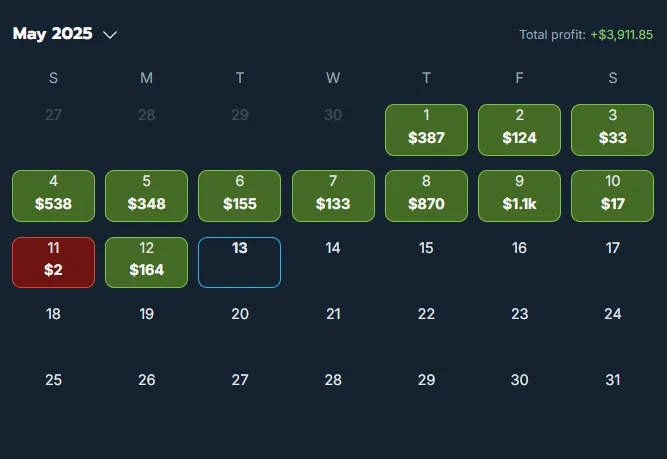The image size is (667, 459).
Task: Select May 4 showing $538 profit
Action: [x=54, y=196]
